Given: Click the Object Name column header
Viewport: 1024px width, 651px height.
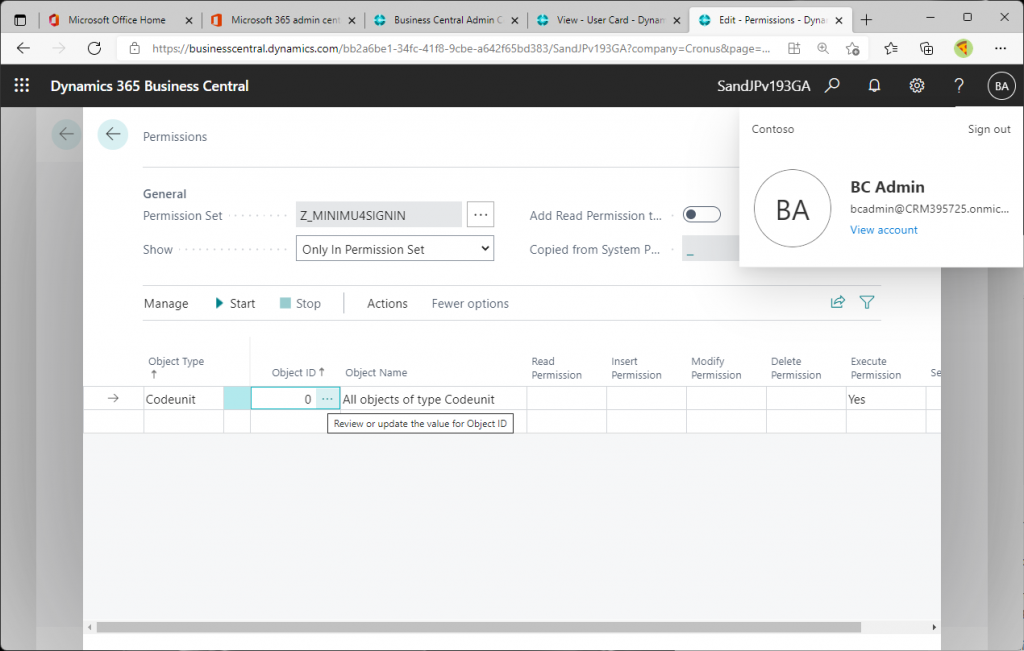Looking at the screenshot, I should tap(376, 372).
